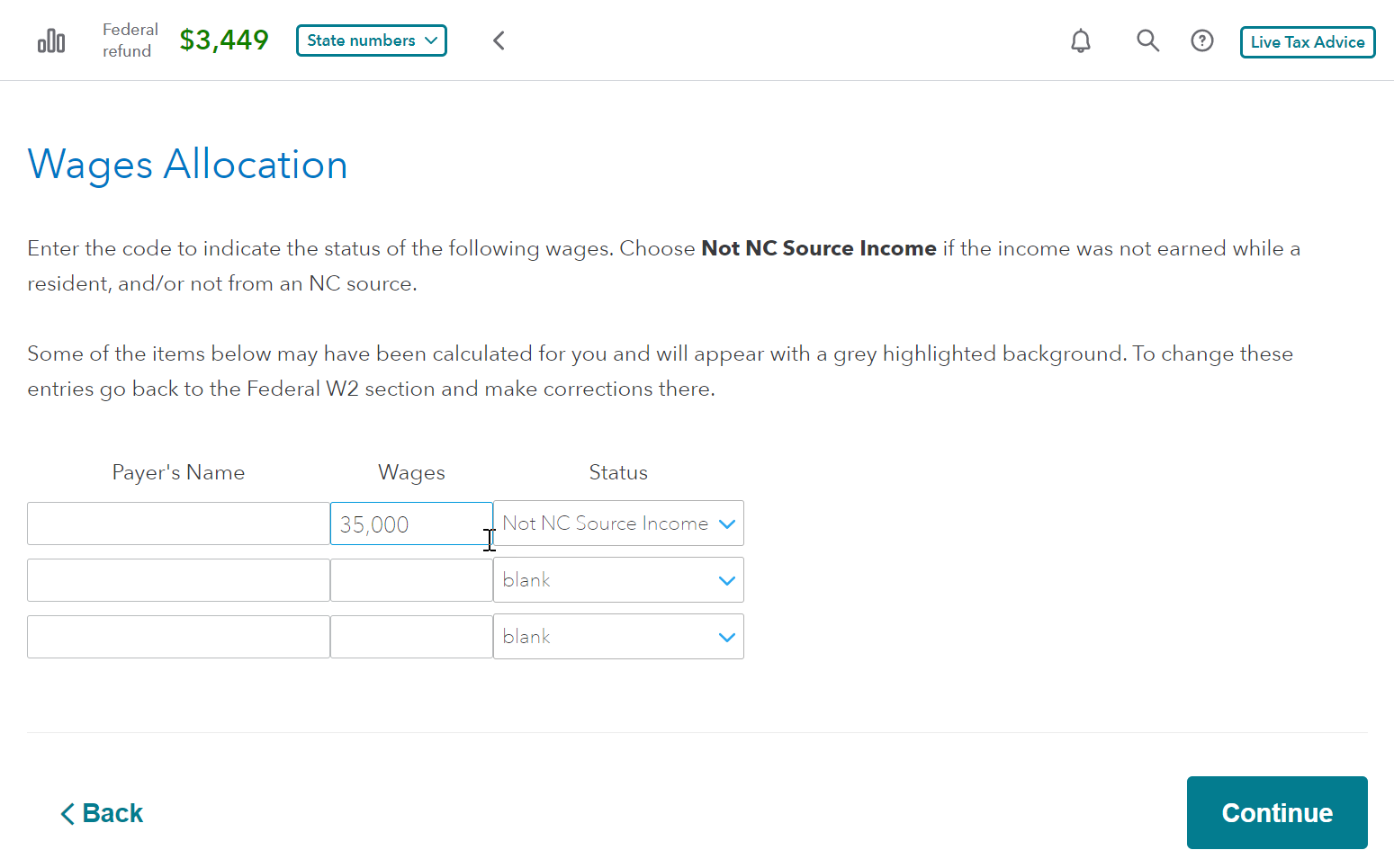Open the Not NC Source Income dropdown
Image resolution: width=1394 pixels, height=868 pixels.
point(618,523)
